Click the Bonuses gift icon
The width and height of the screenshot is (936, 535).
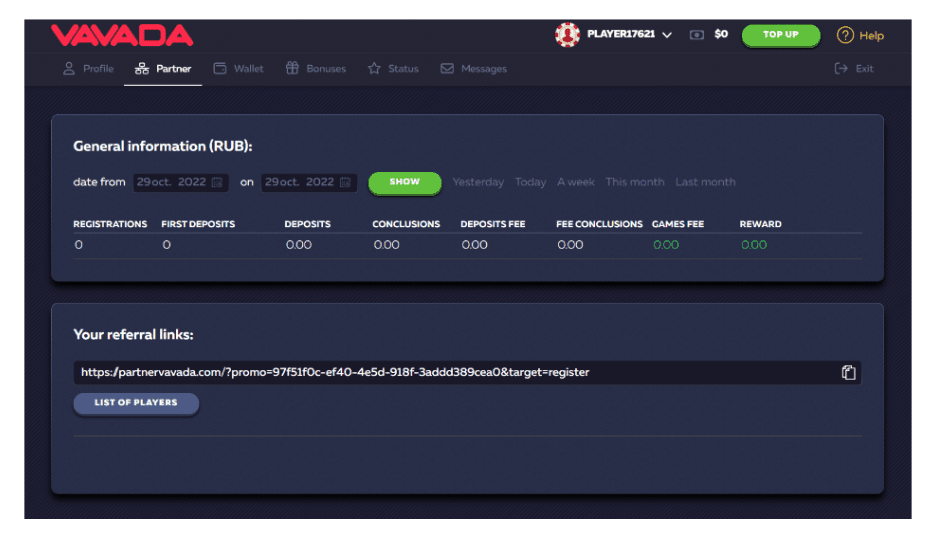(x=292, y=68)
